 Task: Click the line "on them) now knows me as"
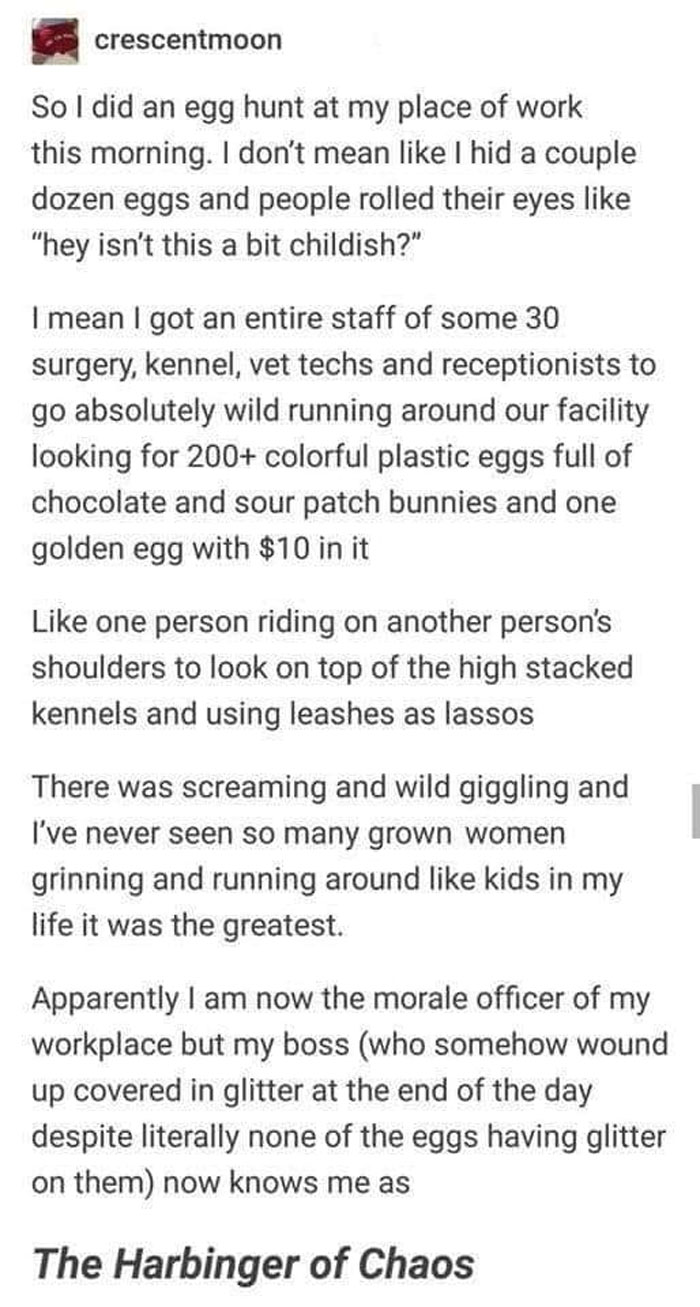click(x=221, y=1182)
